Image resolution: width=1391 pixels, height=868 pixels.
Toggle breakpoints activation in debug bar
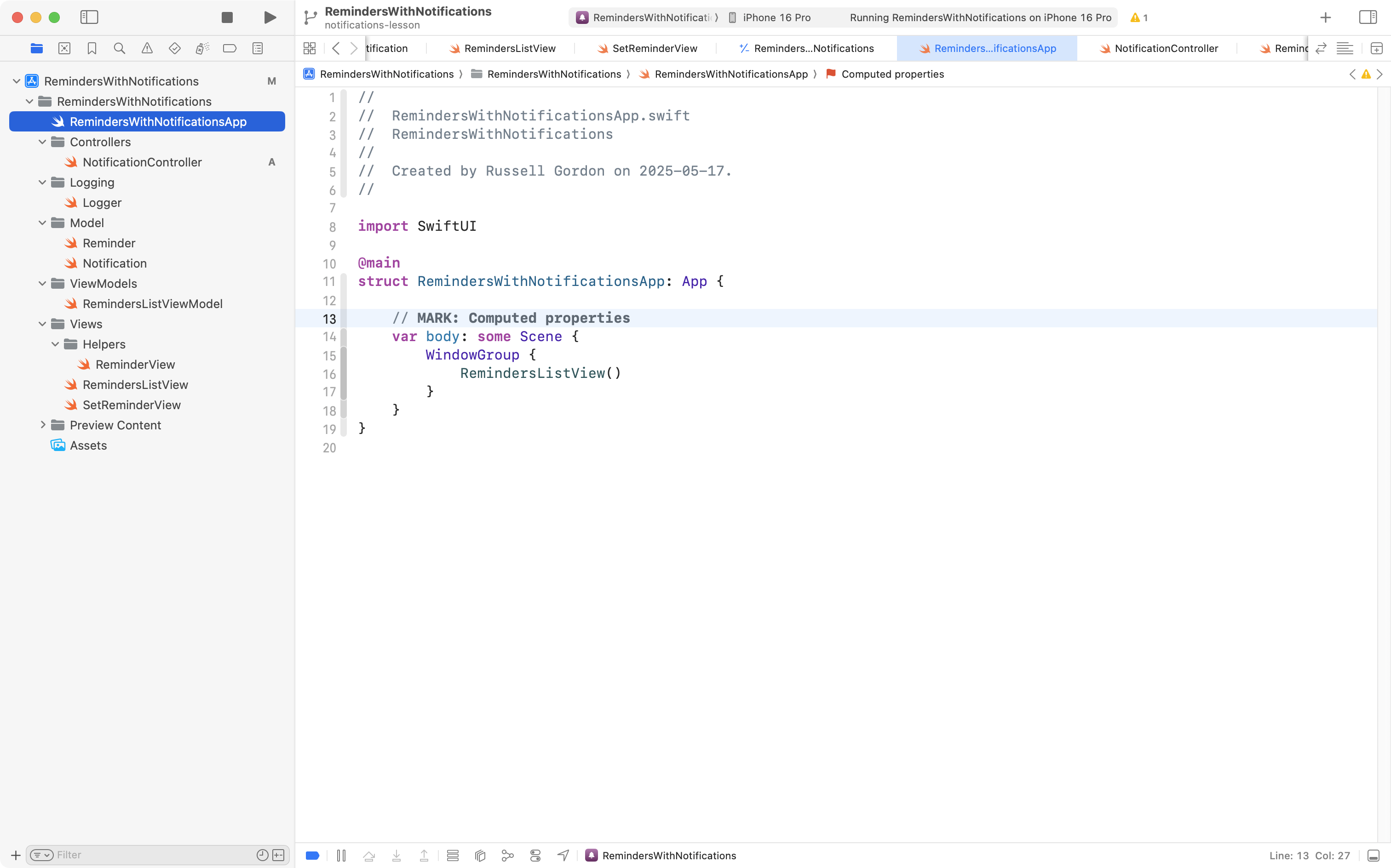tap(312, 856)
